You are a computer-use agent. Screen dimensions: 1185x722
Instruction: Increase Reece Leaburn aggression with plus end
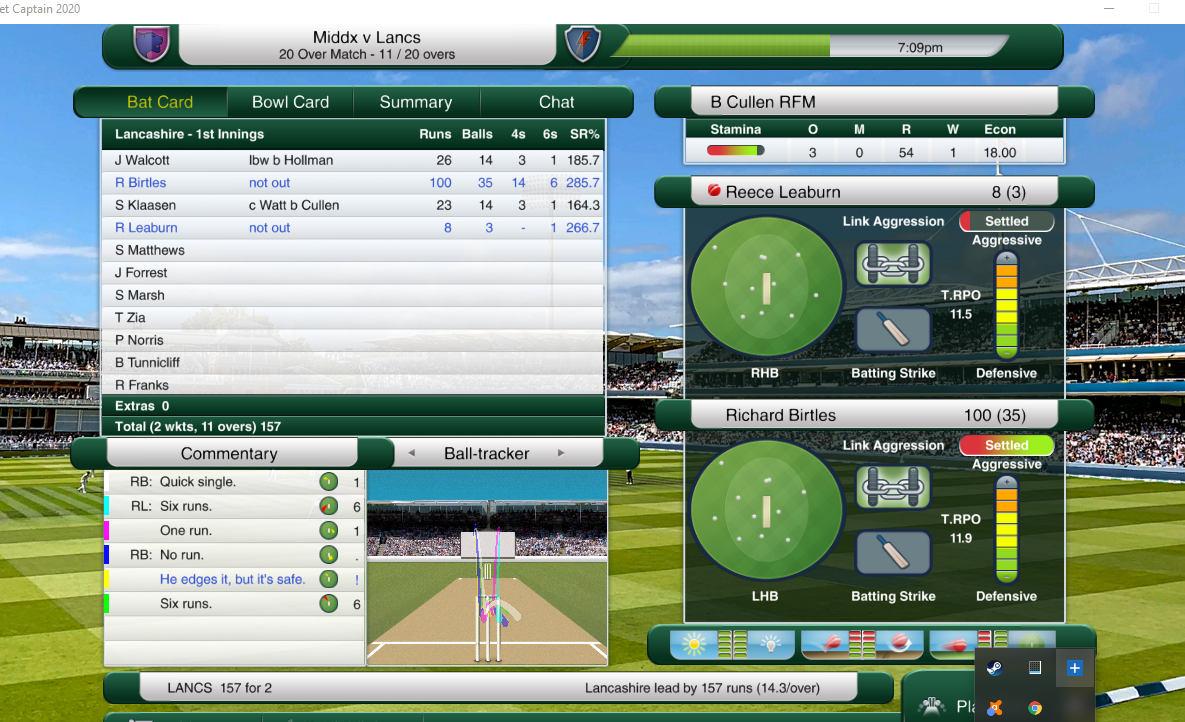[x=1006, y=258]
